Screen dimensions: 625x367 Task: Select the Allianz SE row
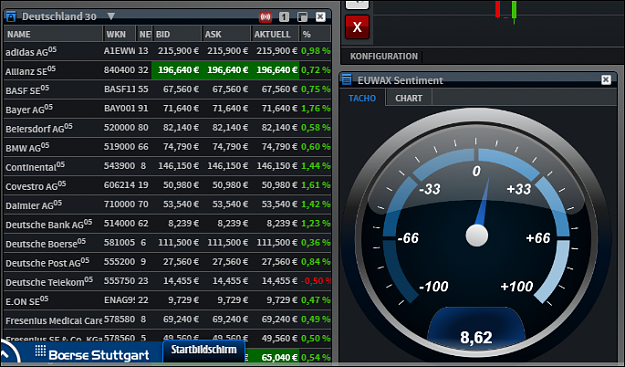167,70
